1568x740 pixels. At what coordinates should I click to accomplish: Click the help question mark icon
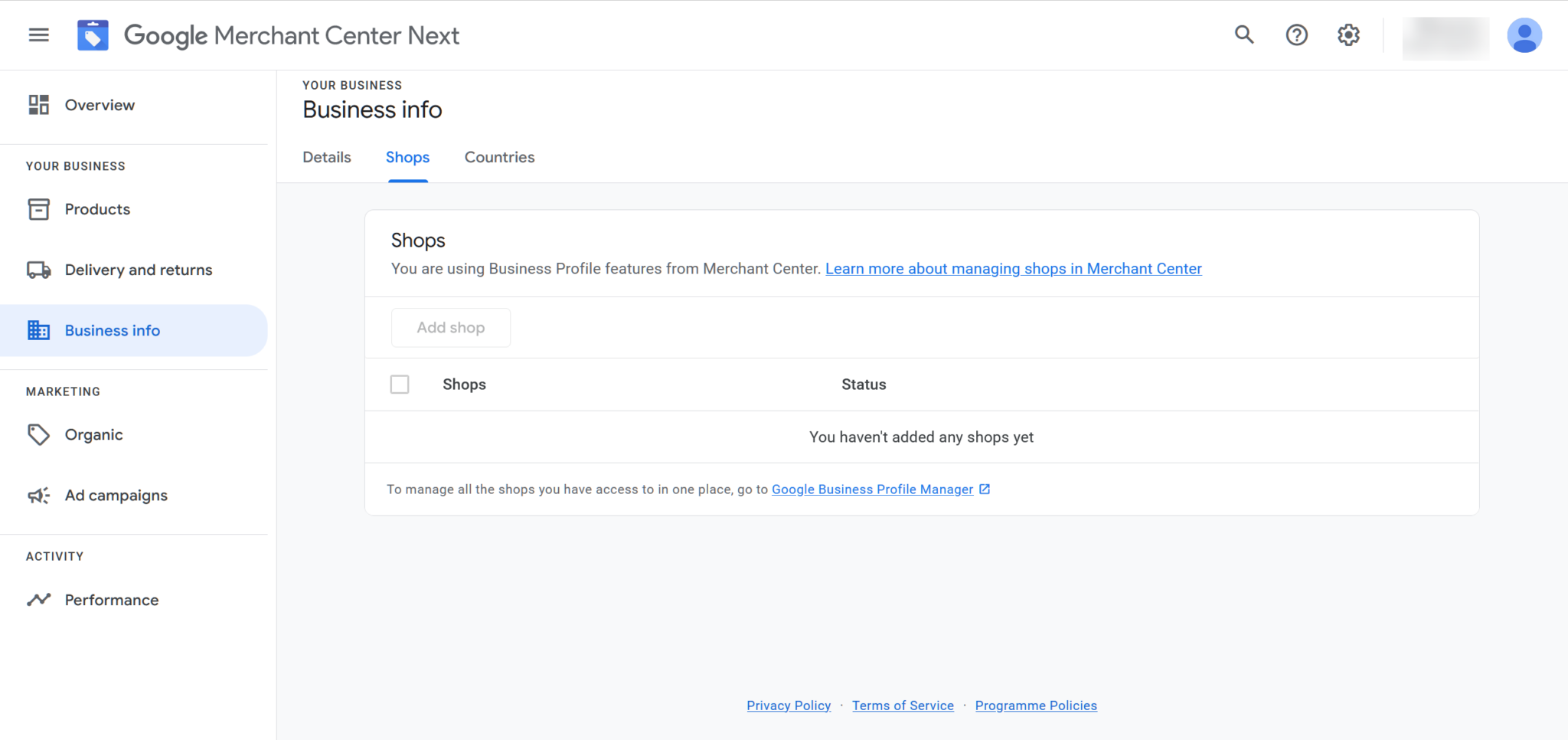pos(1295,34)
